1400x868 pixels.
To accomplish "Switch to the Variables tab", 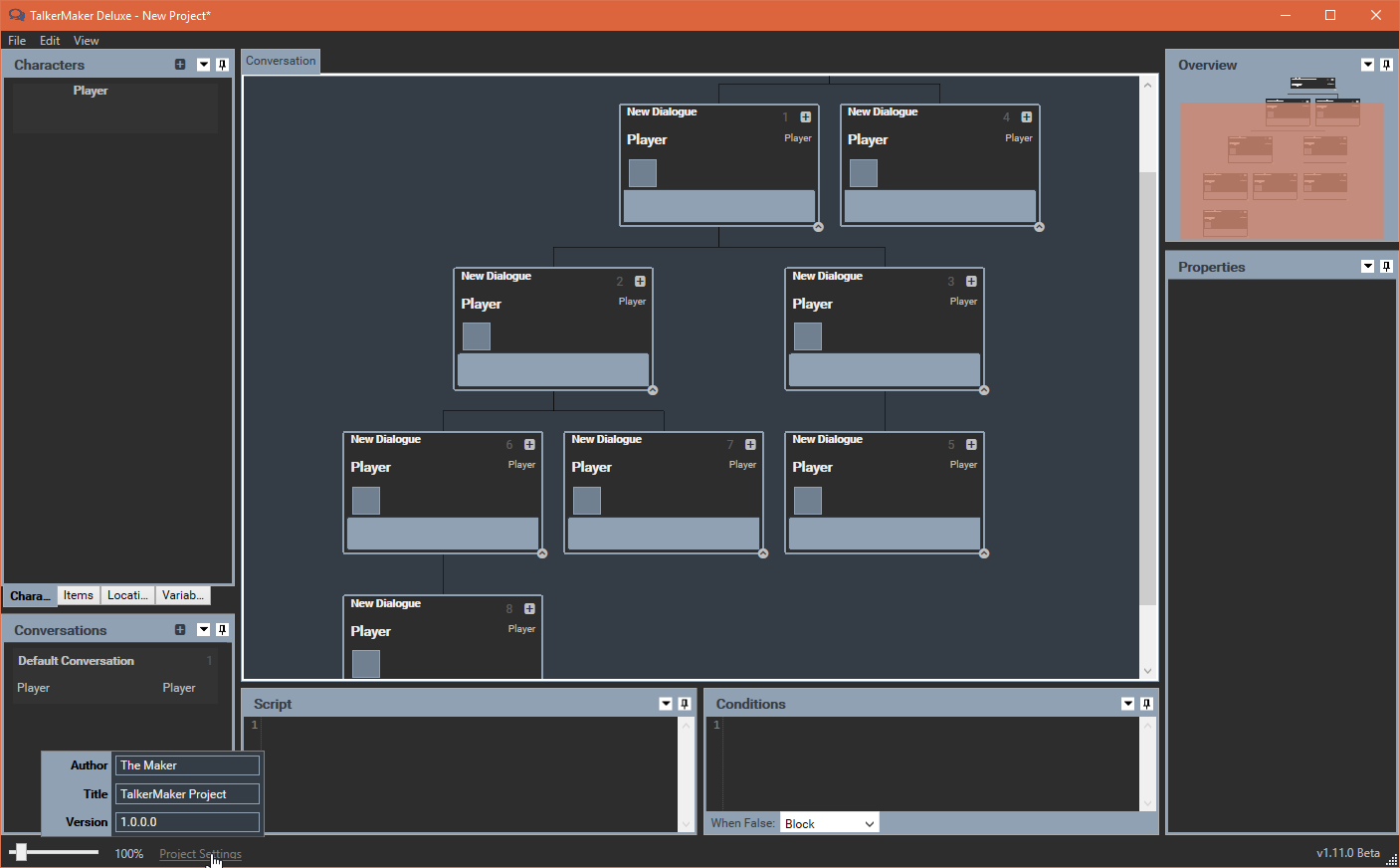I will [x=183, y=595].
